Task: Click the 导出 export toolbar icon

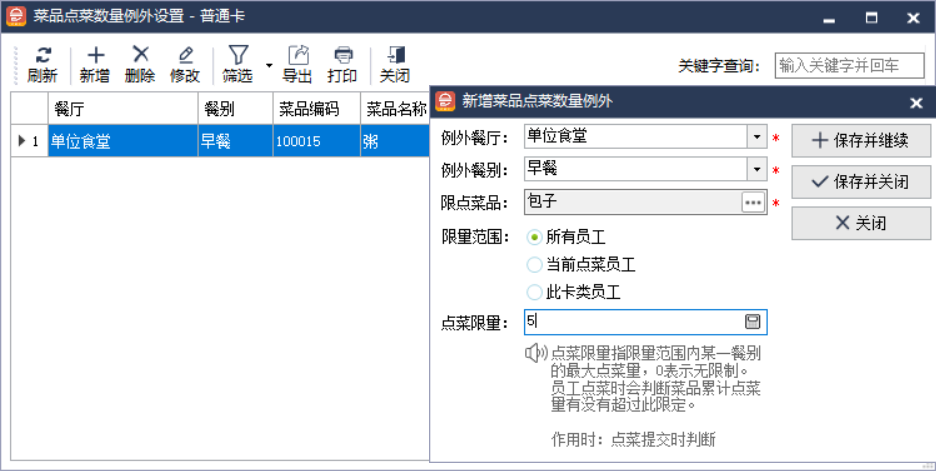Action: 298,55
